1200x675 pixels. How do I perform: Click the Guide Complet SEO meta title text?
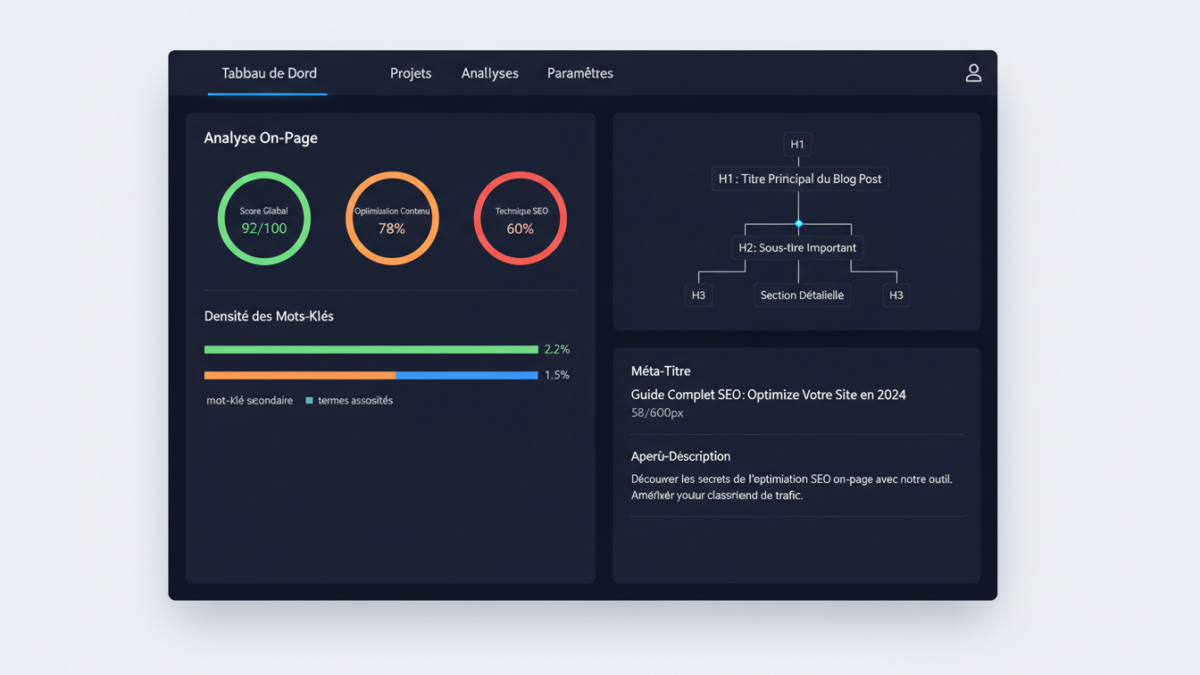pos(768,395)
